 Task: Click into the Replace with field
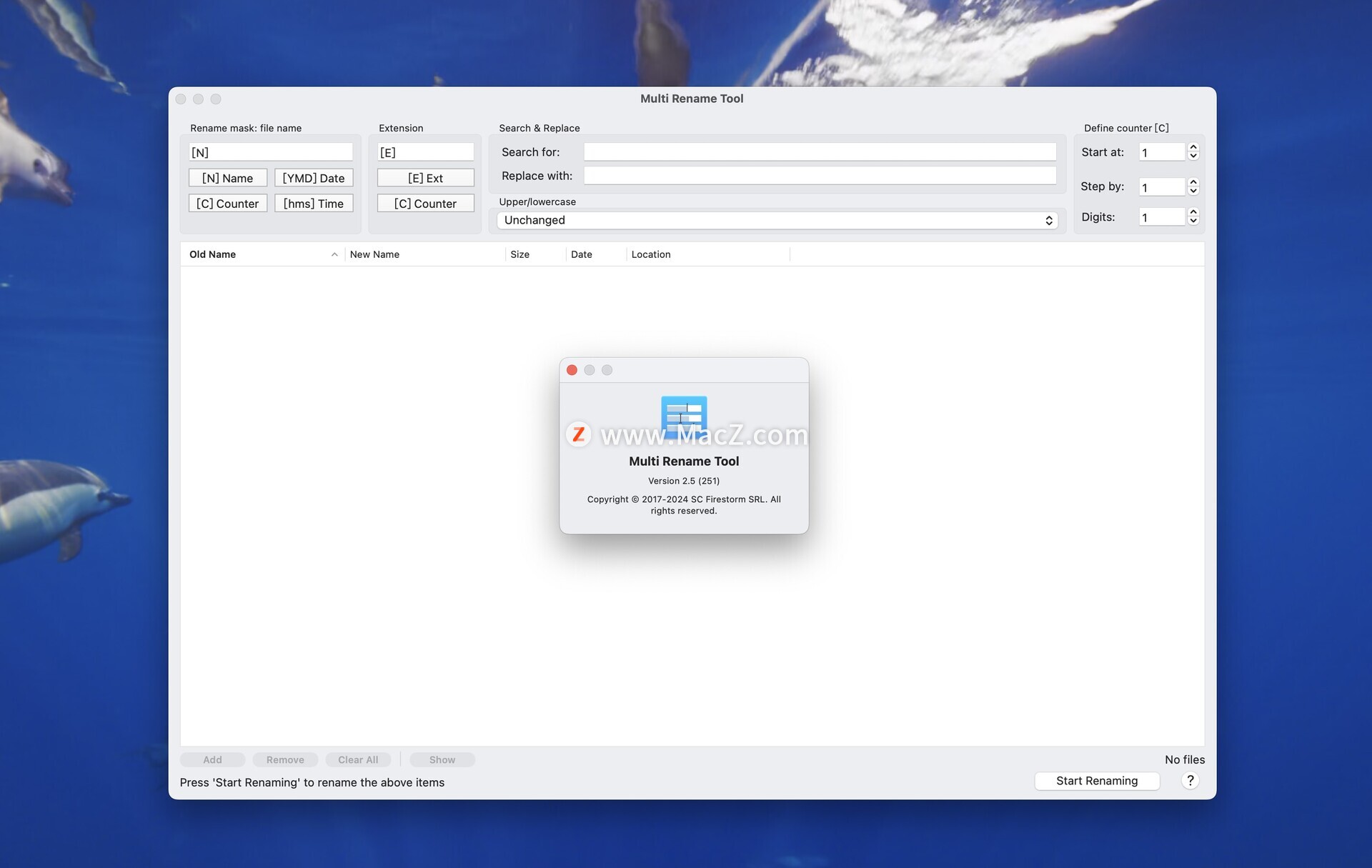coord(820,176)
